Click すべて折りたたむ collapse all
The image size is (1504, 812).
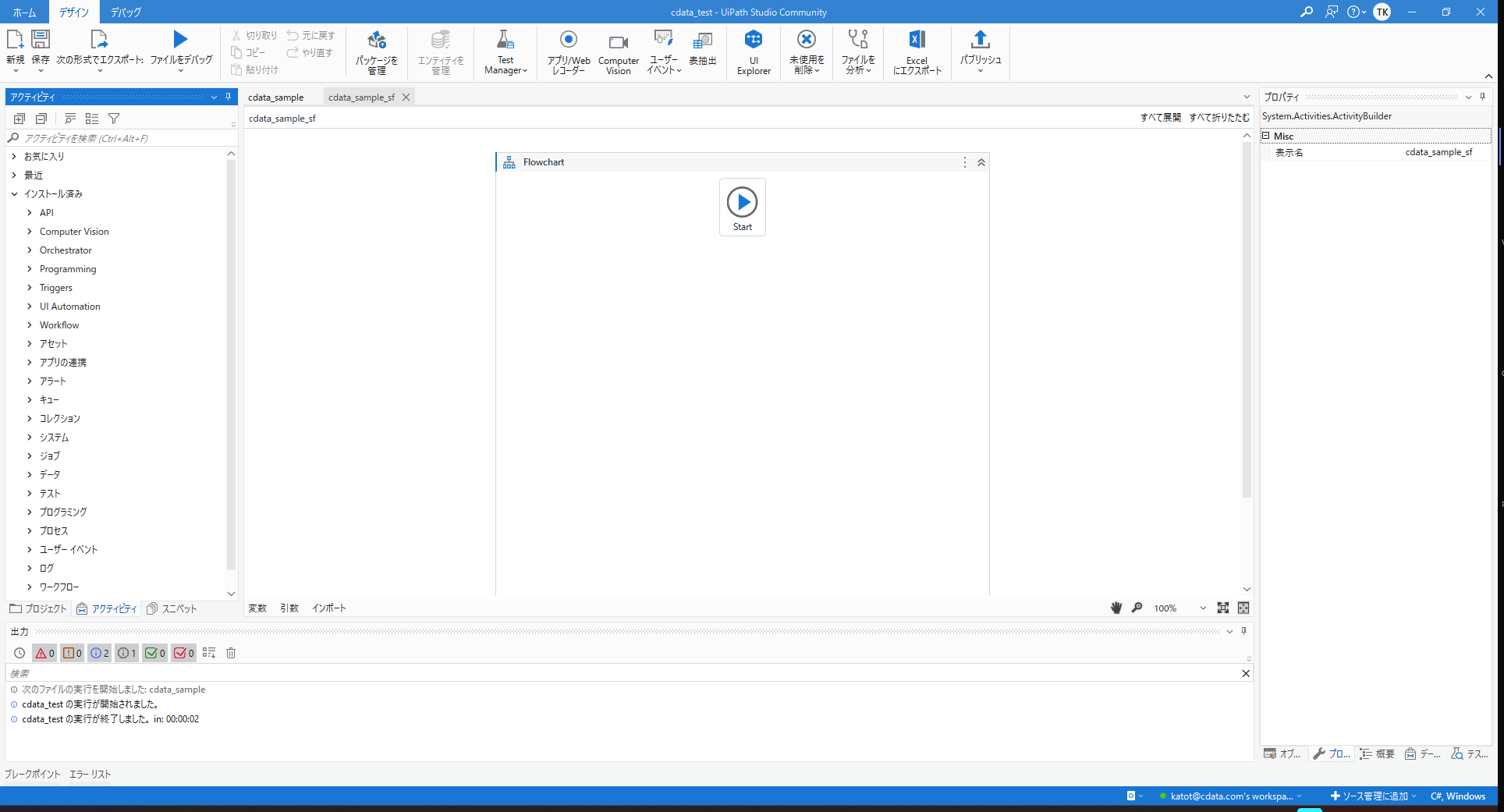pos(1219,118)
